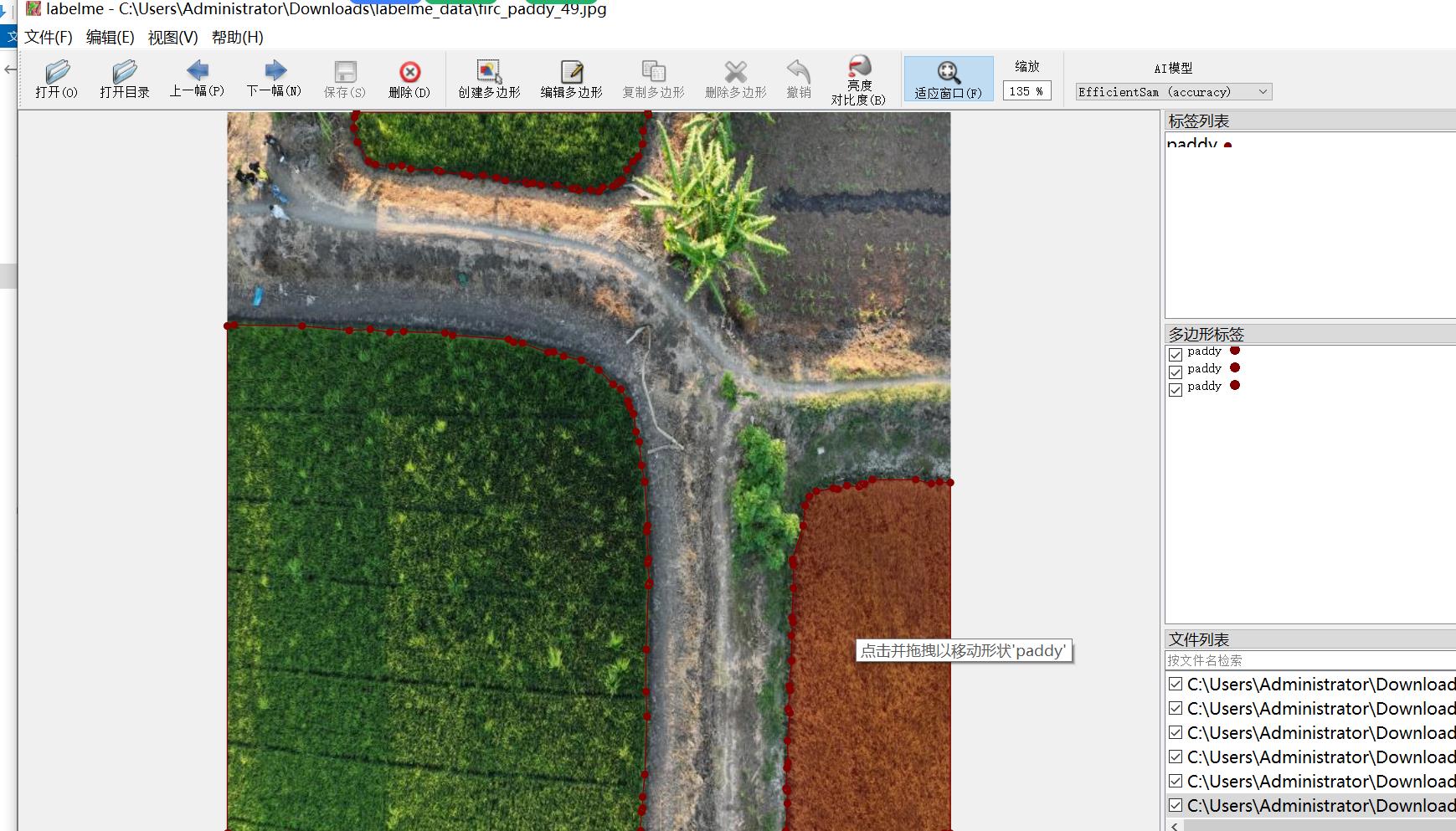Open the 编辑(E) menu

pyautogui.click(x=110, y=37)
